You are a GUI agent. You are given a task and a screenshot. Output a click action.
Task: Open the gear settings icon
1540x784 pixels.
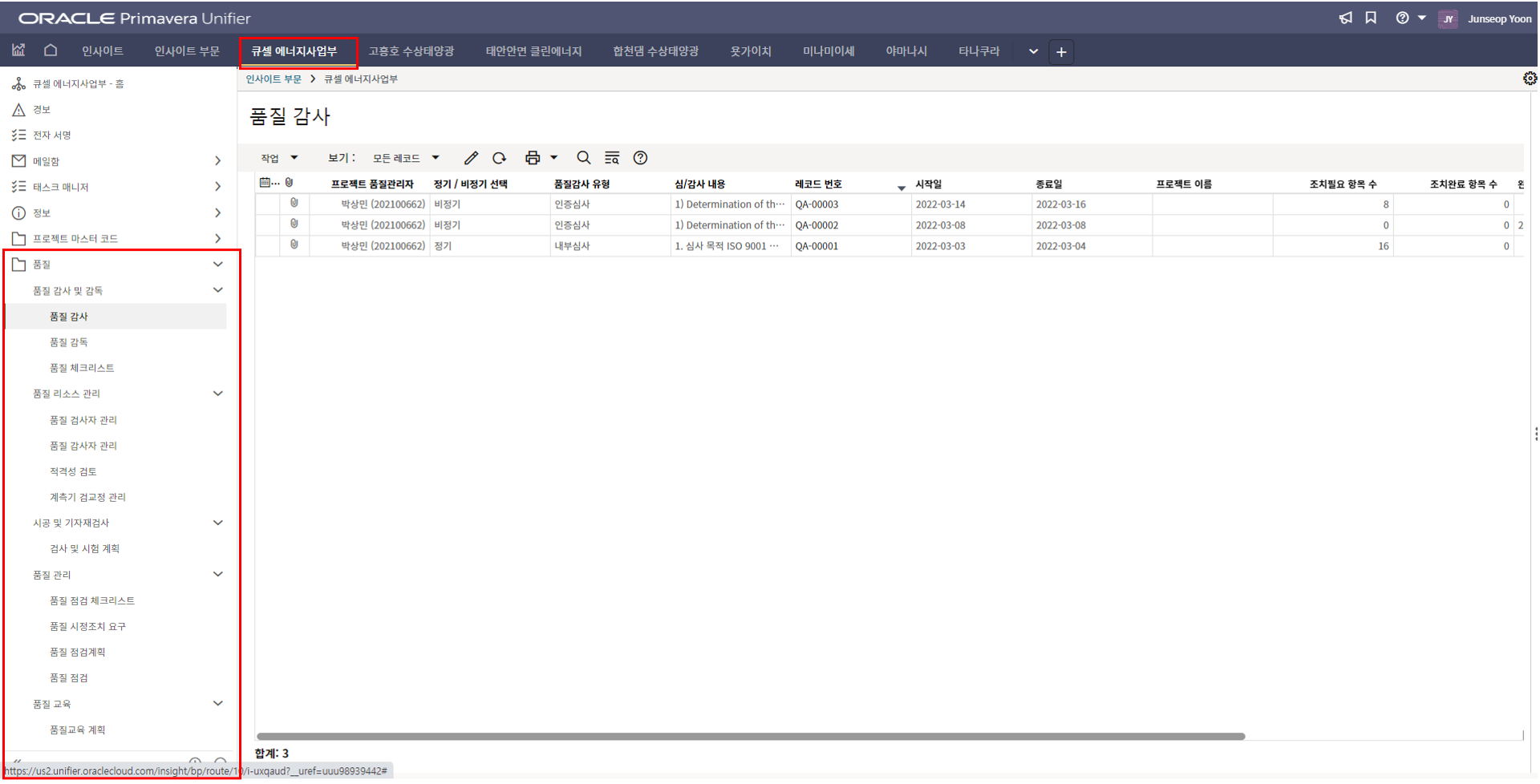1530,79
